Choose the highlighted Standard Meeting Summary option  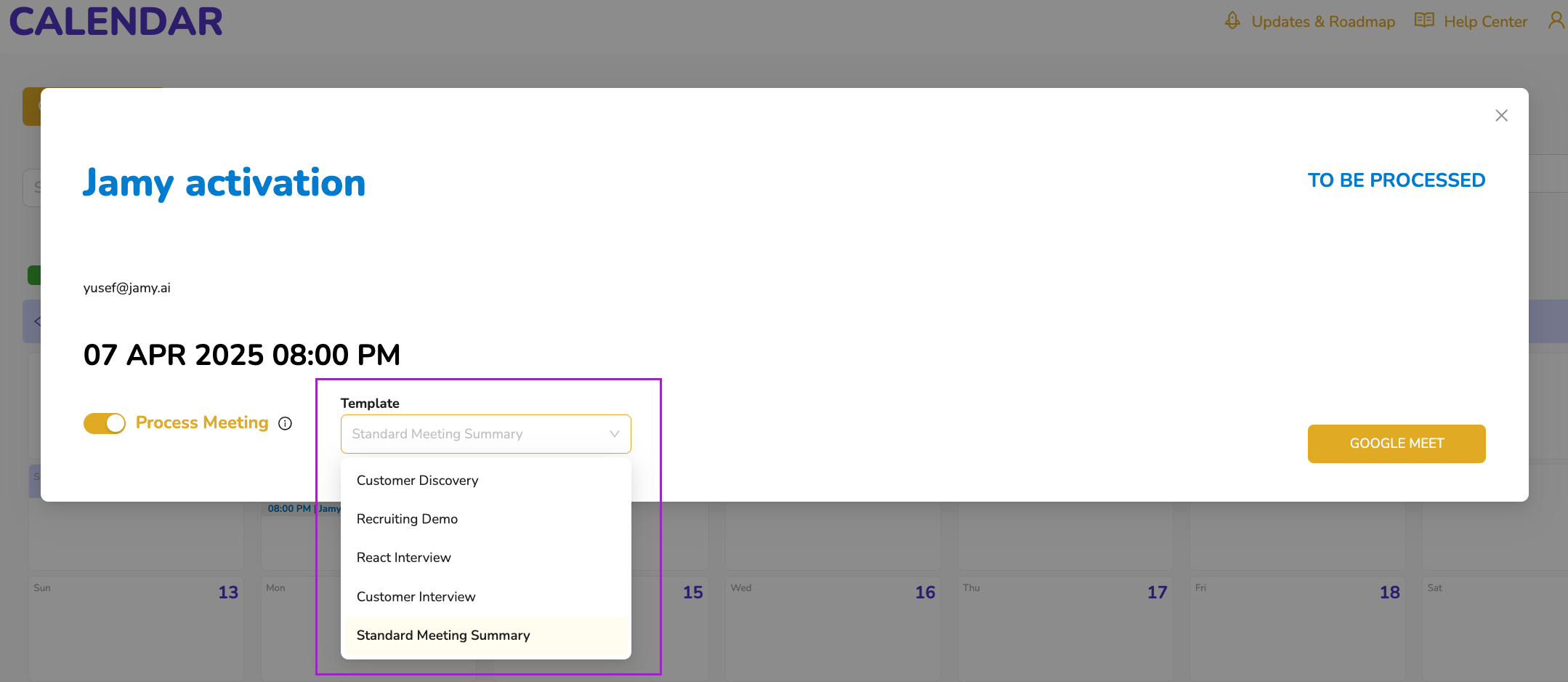pos(443,635)
